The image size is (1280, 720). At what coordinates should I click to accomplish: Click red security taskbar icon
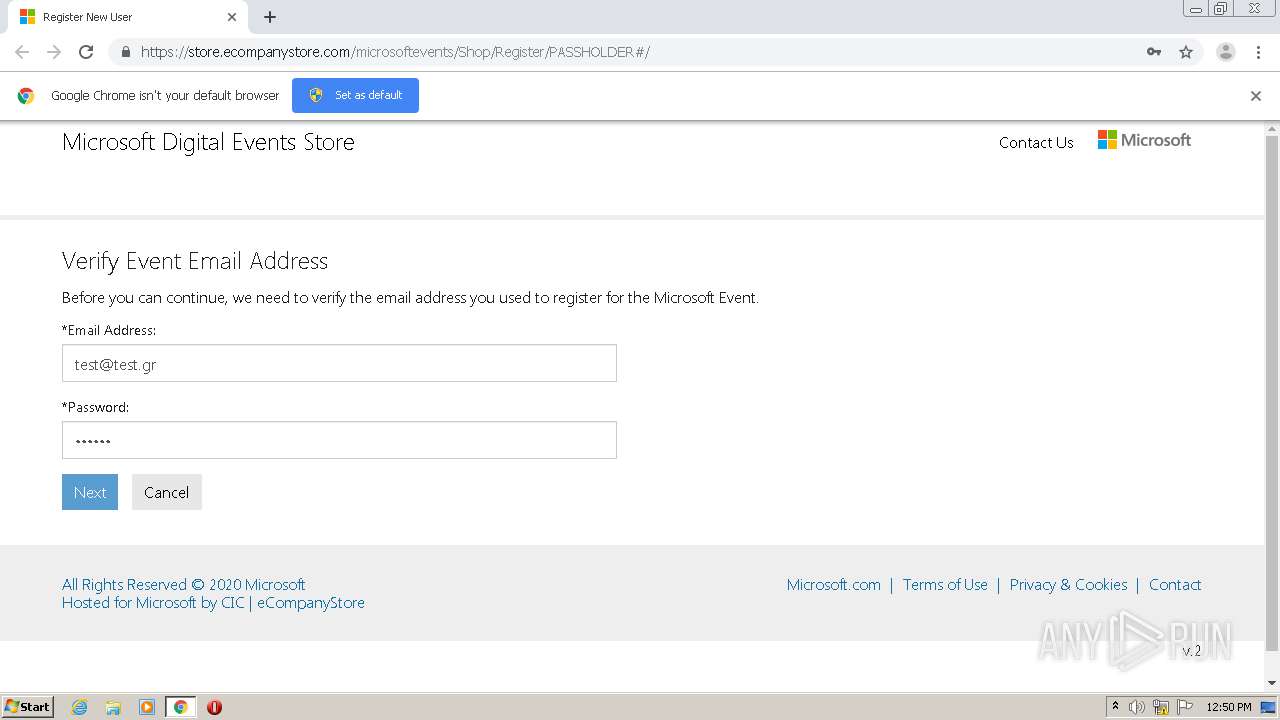tap(214, 707)
